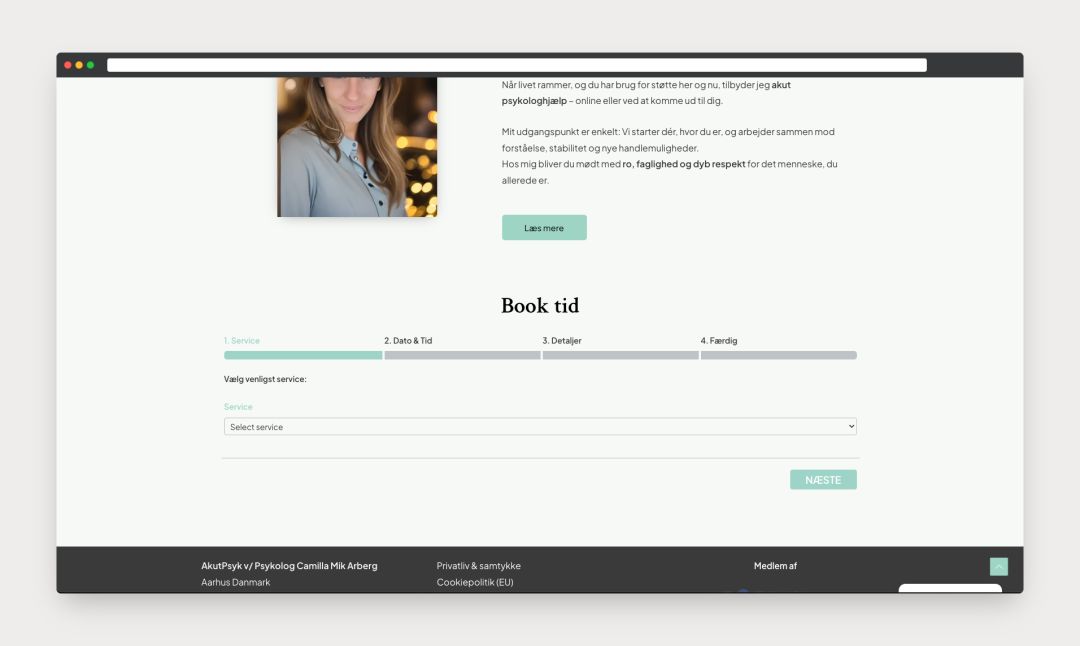Go to the '2. Dato & Tid' step
This screenshot has width=1080, height=646.
pyautogui.click(x=408, y=341)
